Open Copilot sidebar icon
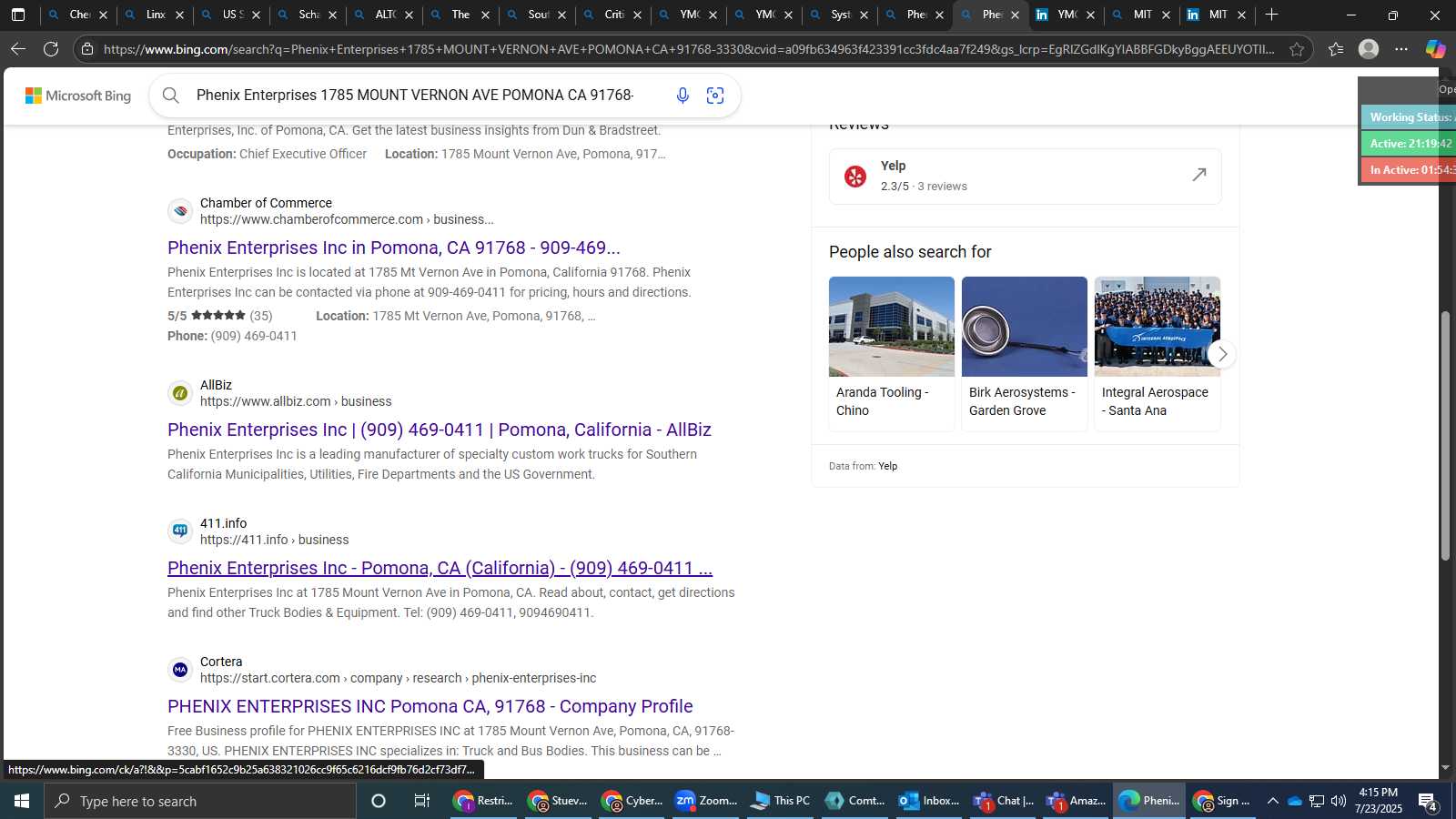This screenshot has width=1456, height=819. (1435, 49)
